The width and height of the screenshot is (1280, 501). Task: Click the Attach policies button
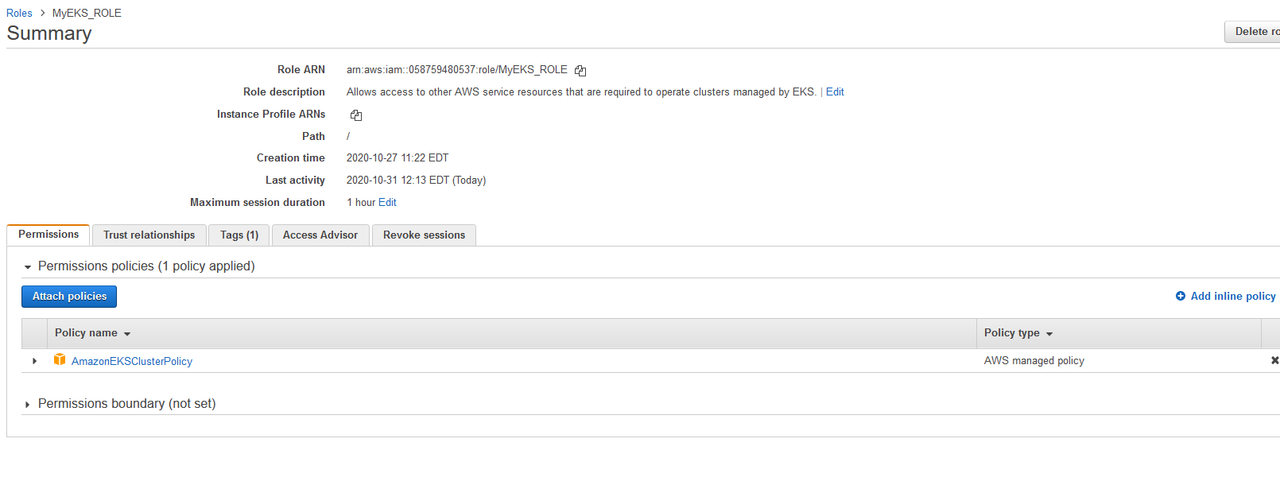coord(69,296)
